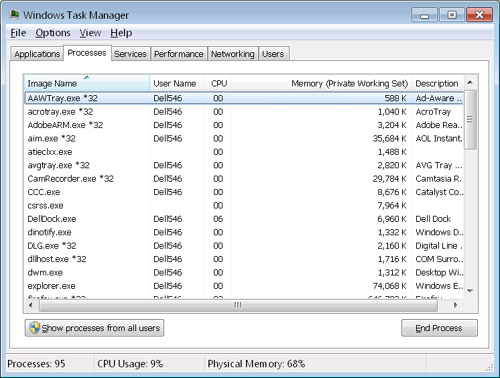The image size is (500, 378).
Task: Click the 06 CPU value for DellDock
Action: (218, 219)
